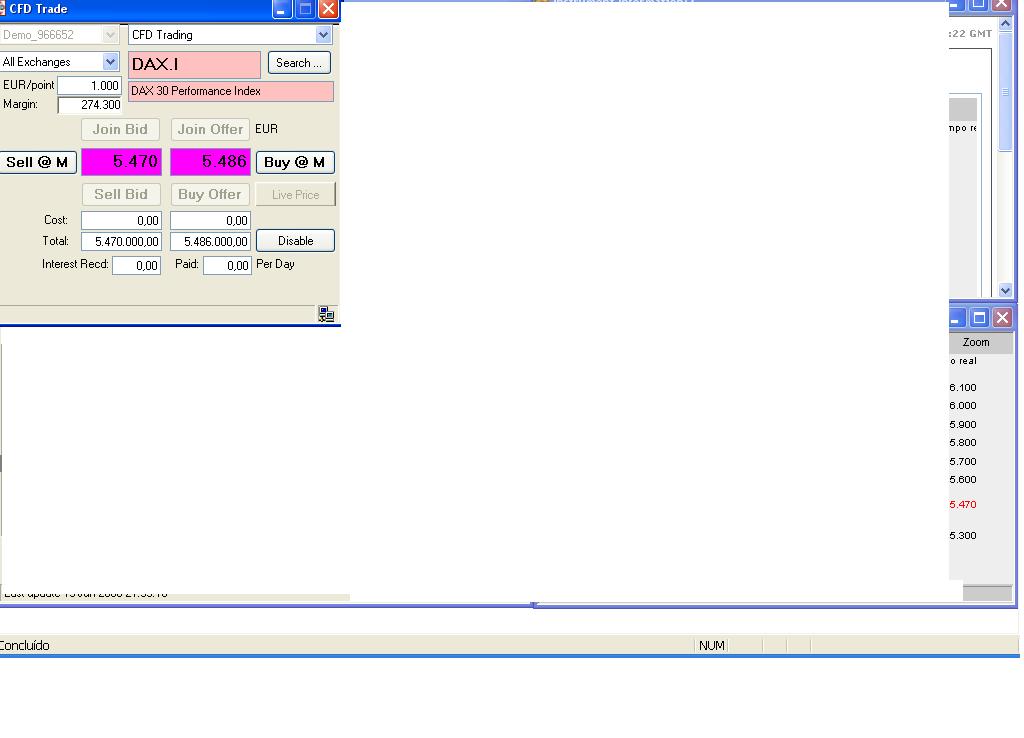The image size is (1024, 738).
Task: Click the buy-side Cost field
Action: [x=210, y=221]
